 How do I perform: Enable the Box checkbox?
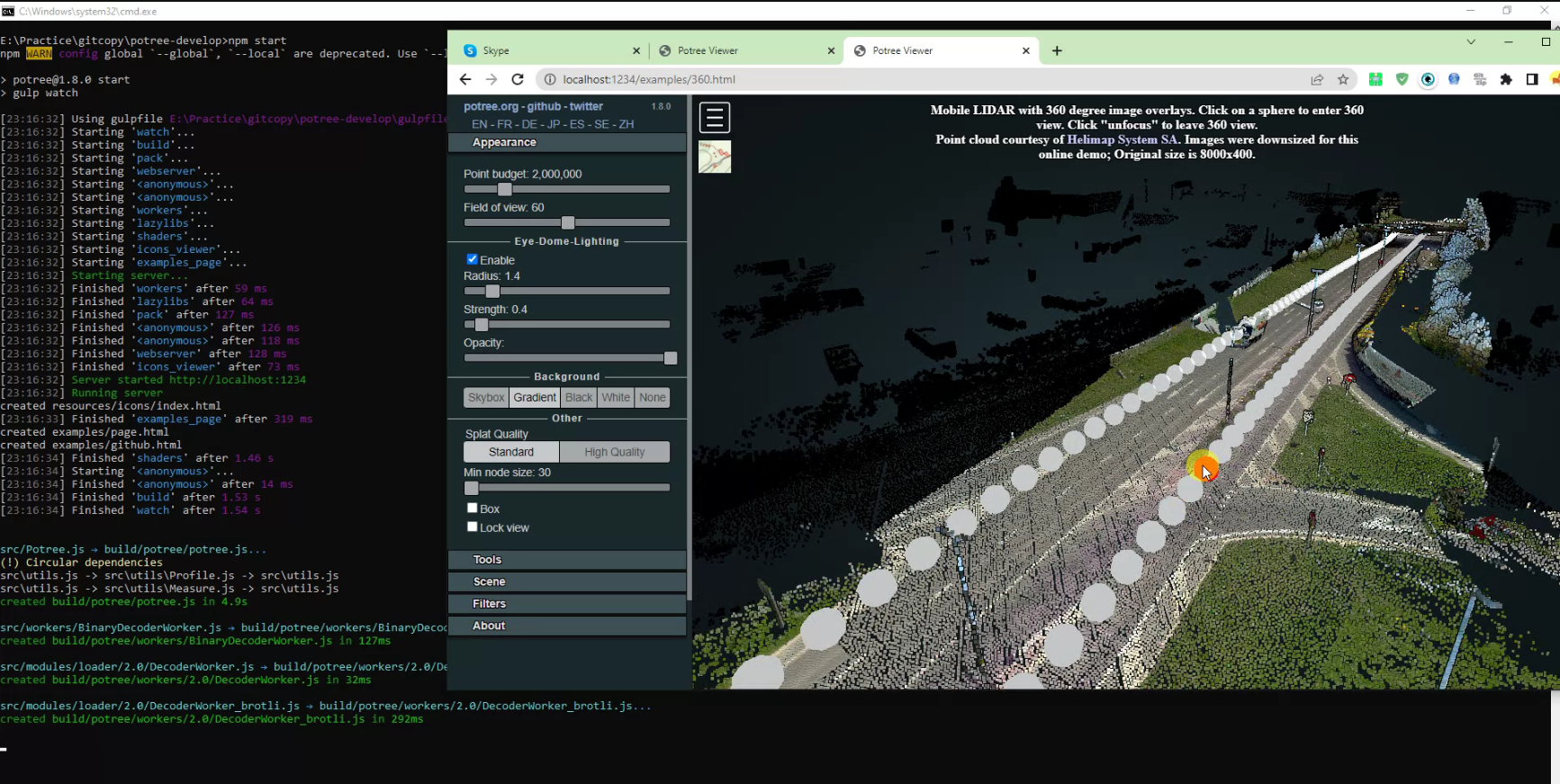(472, 508)
